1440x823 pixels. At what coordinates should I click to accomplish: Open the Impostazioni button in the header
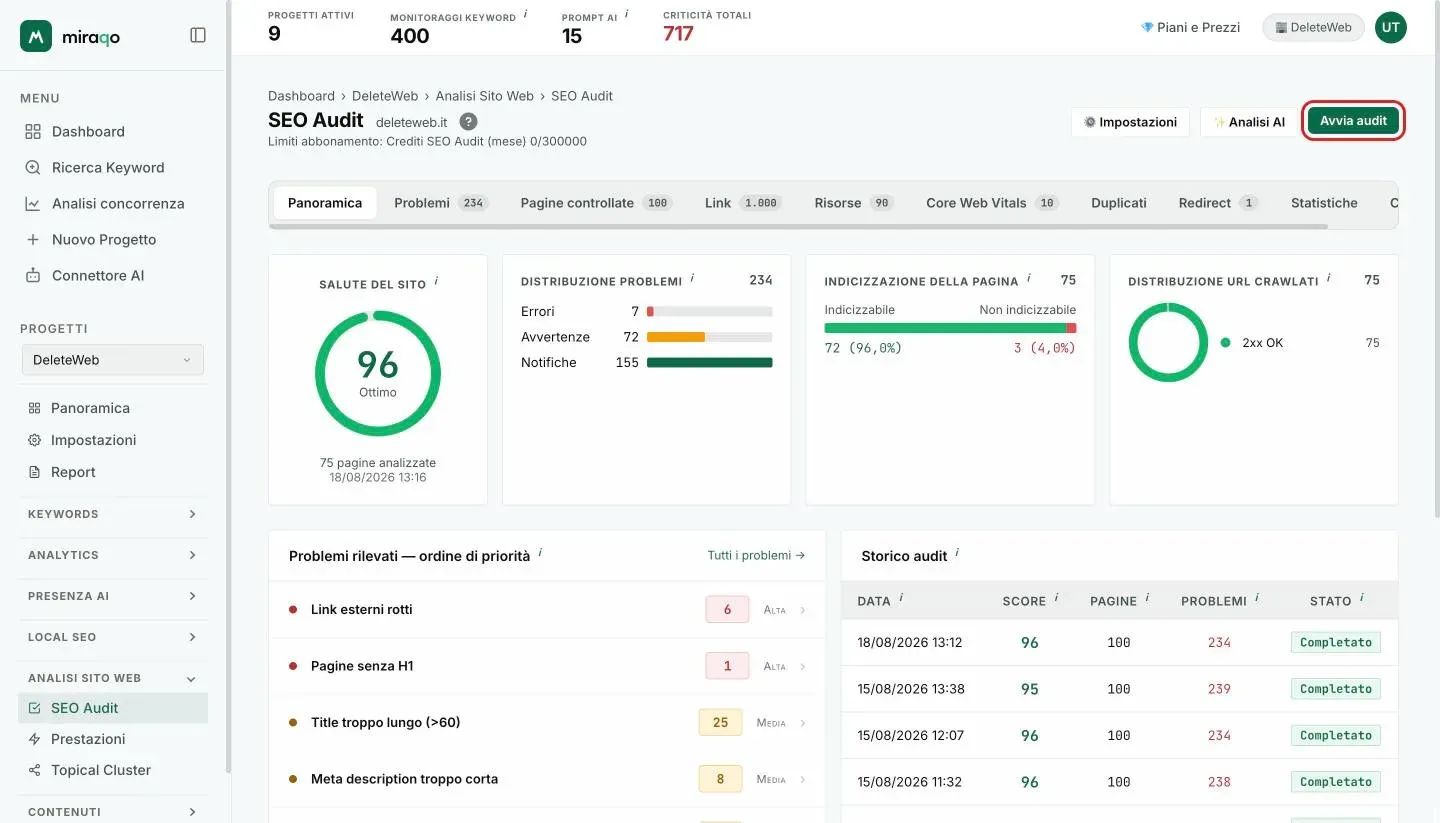(x=1130, y=122)
